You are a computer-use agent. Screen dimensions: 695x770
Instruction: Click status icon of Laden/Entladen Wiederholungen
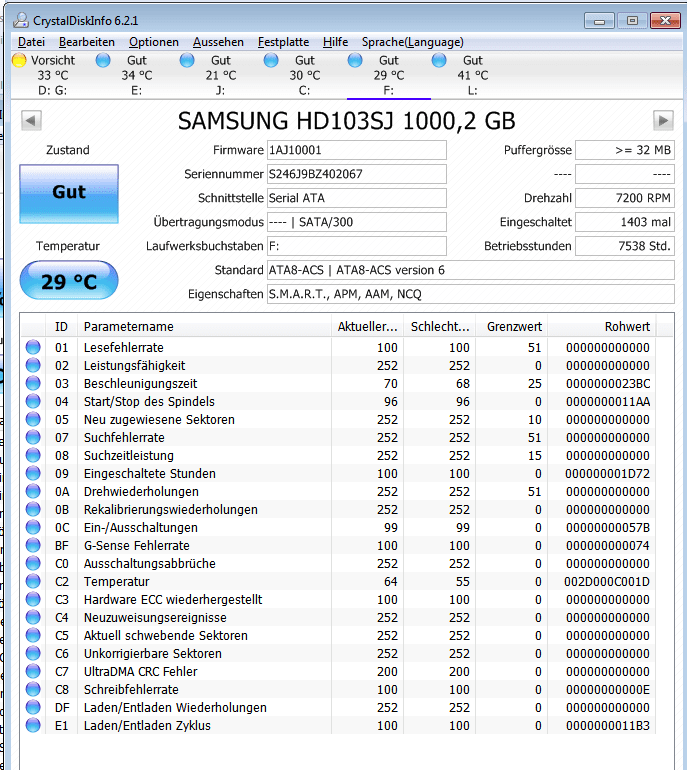pos(33,708)
